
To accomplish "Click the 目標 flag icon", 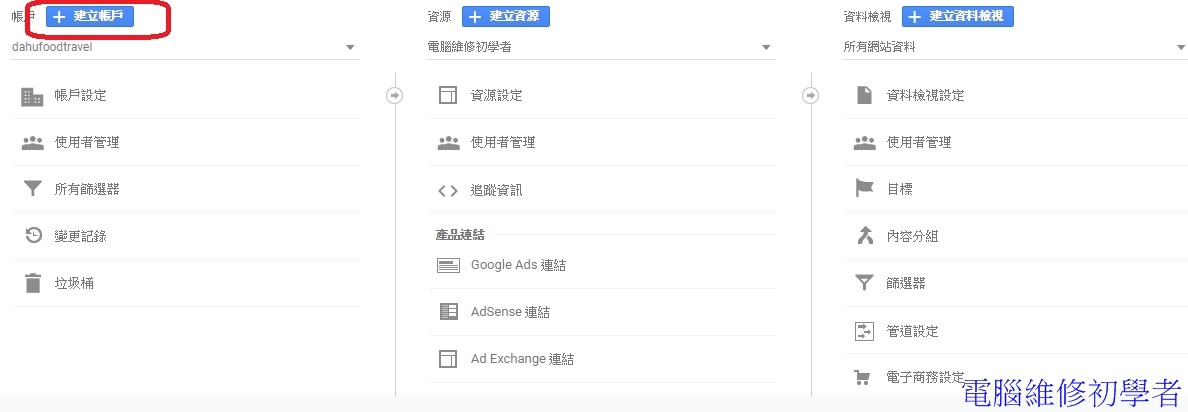I will [864, 189].
